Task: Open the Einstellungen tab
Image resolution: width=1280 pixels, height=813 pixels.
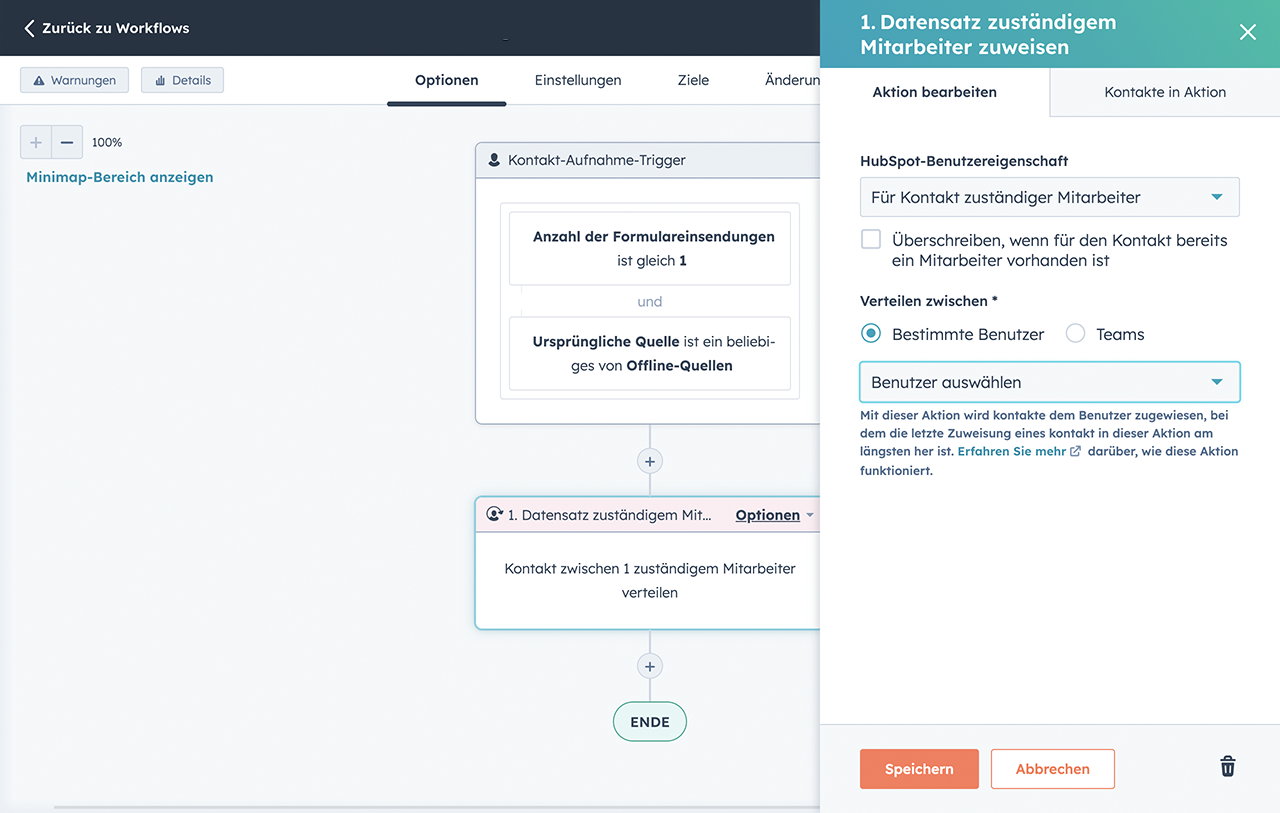Action: click(x=578, y=80)
